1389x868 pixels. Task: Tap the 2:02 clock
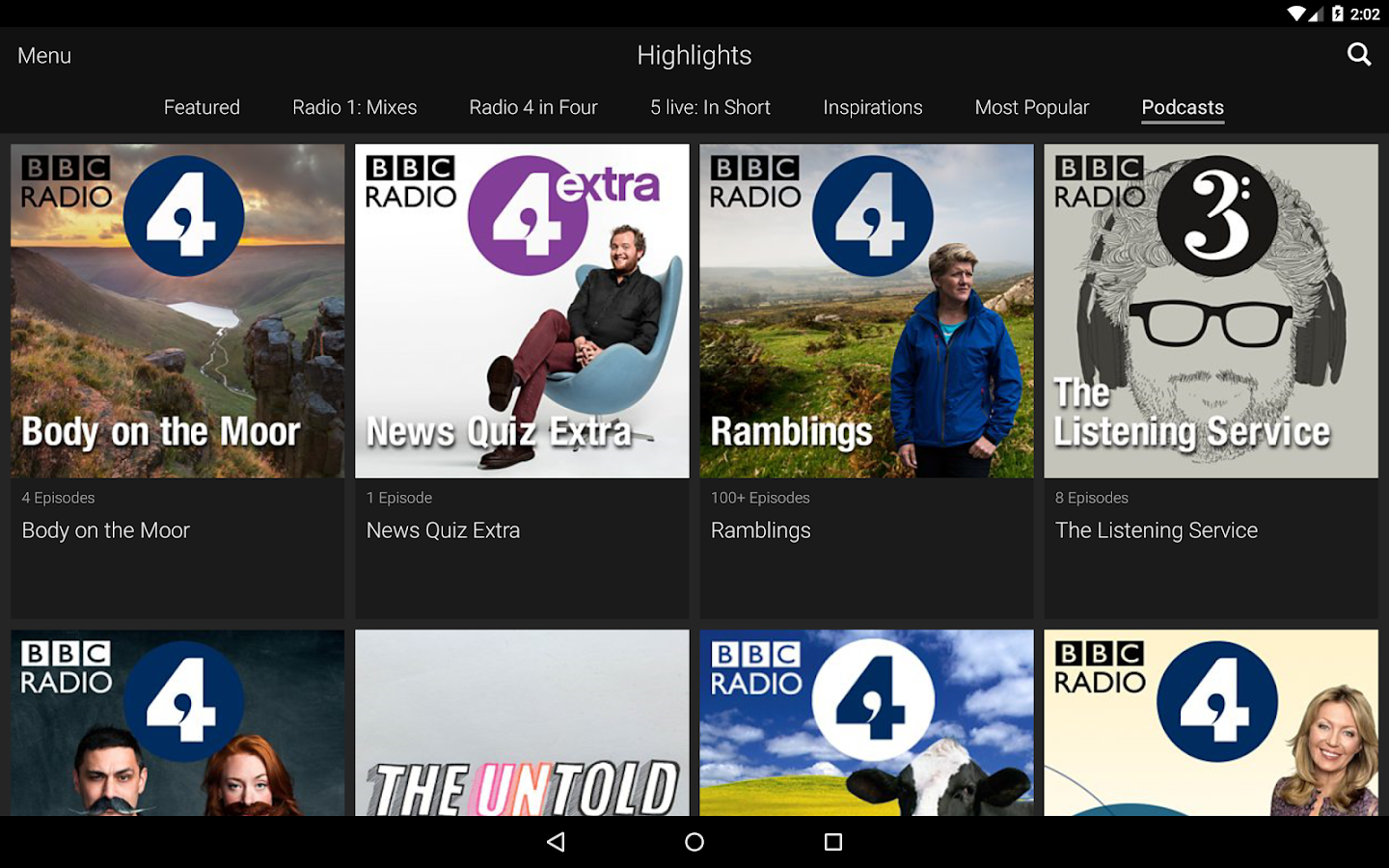(x=1365, y=14)
